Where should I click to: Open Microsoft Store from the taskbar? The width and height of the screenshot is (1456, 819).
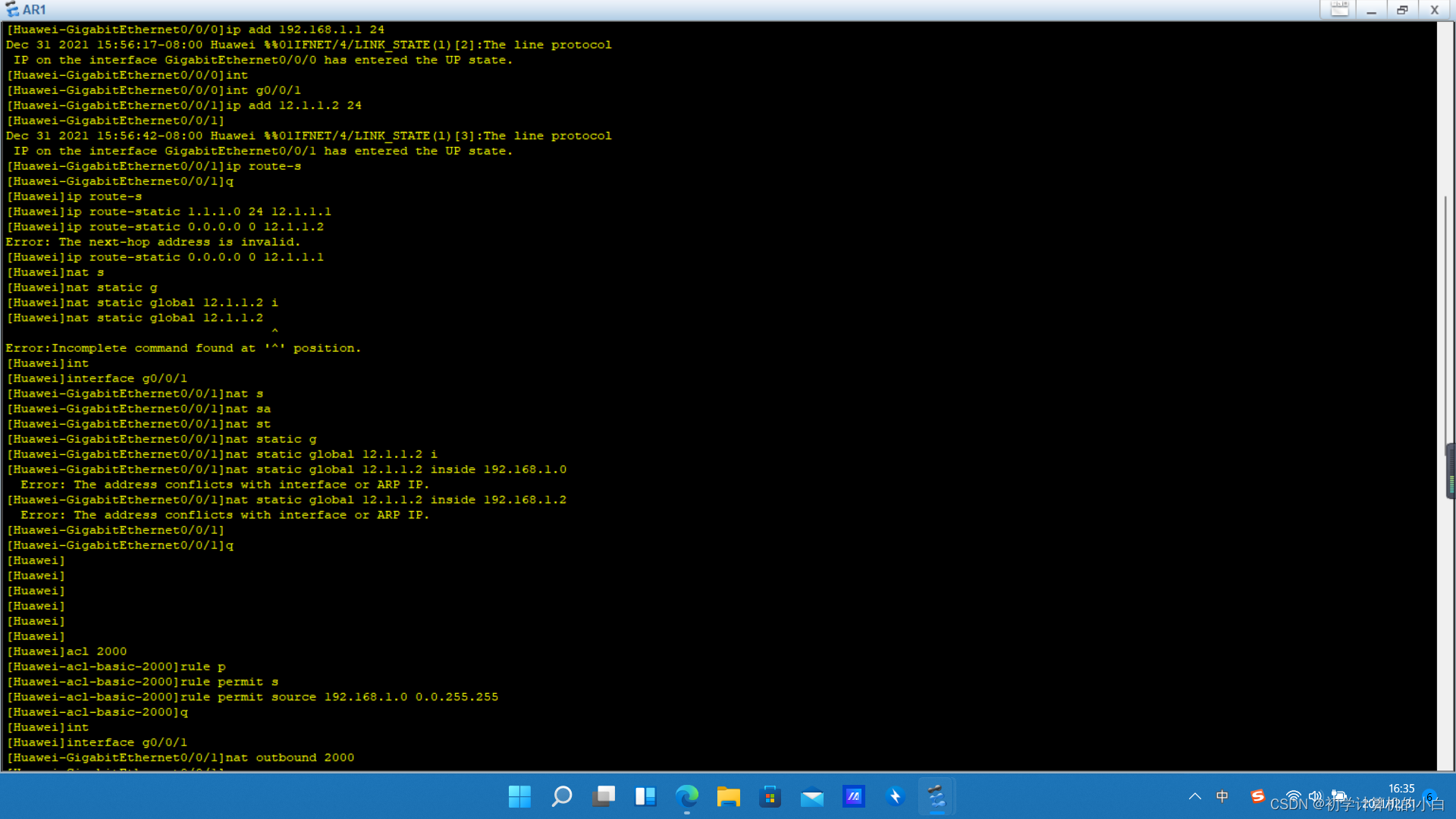coord(770,797)
